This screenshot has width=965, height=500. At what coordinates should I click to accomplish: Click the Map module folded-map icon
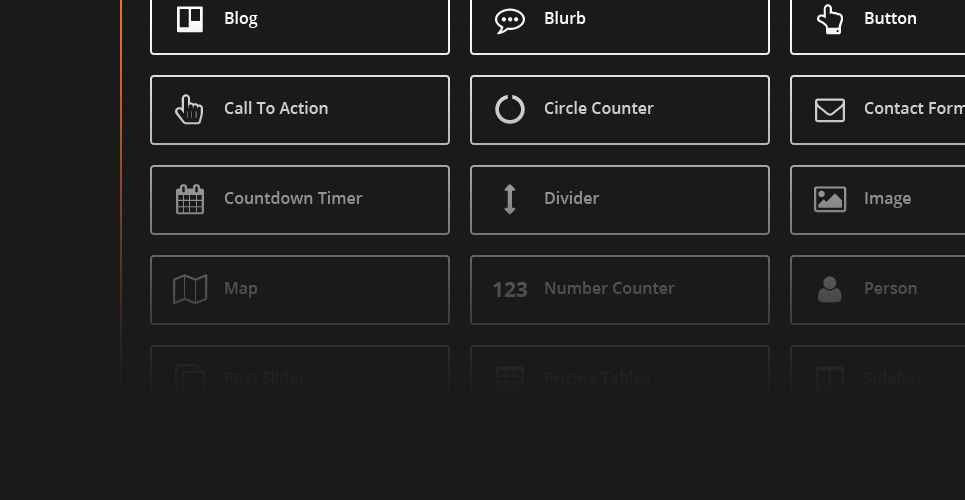coord(190,289)
